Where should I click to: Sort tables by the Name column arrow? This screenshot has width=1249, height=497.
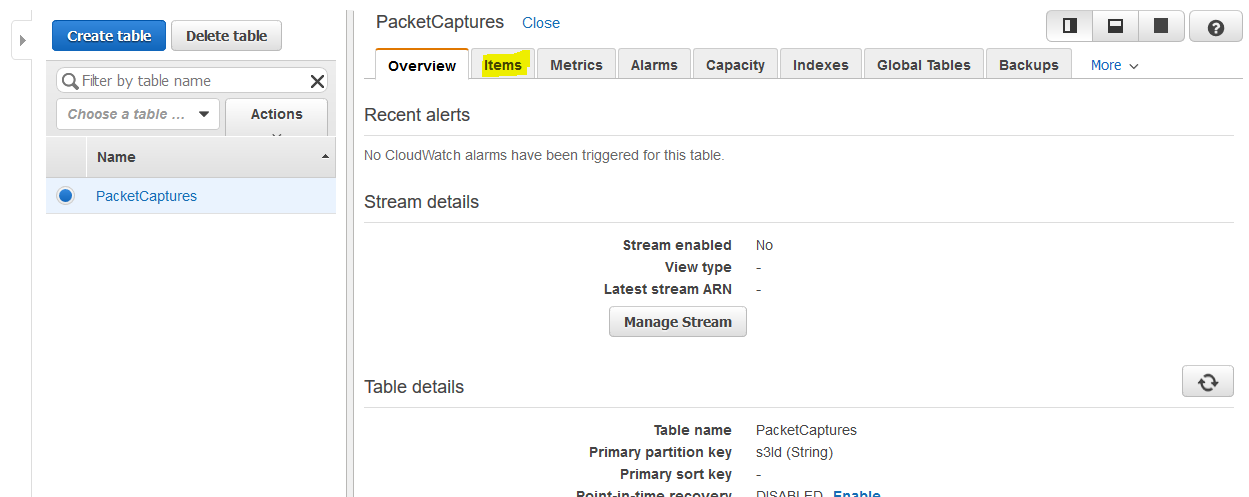(325, 158)
